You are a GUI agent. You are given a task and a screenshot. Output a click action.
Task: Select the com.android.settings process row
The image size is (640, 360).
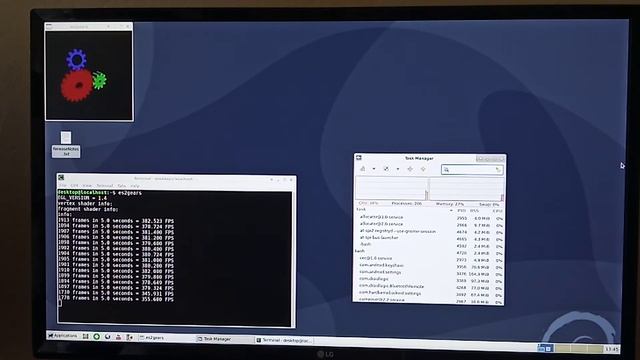429,273
